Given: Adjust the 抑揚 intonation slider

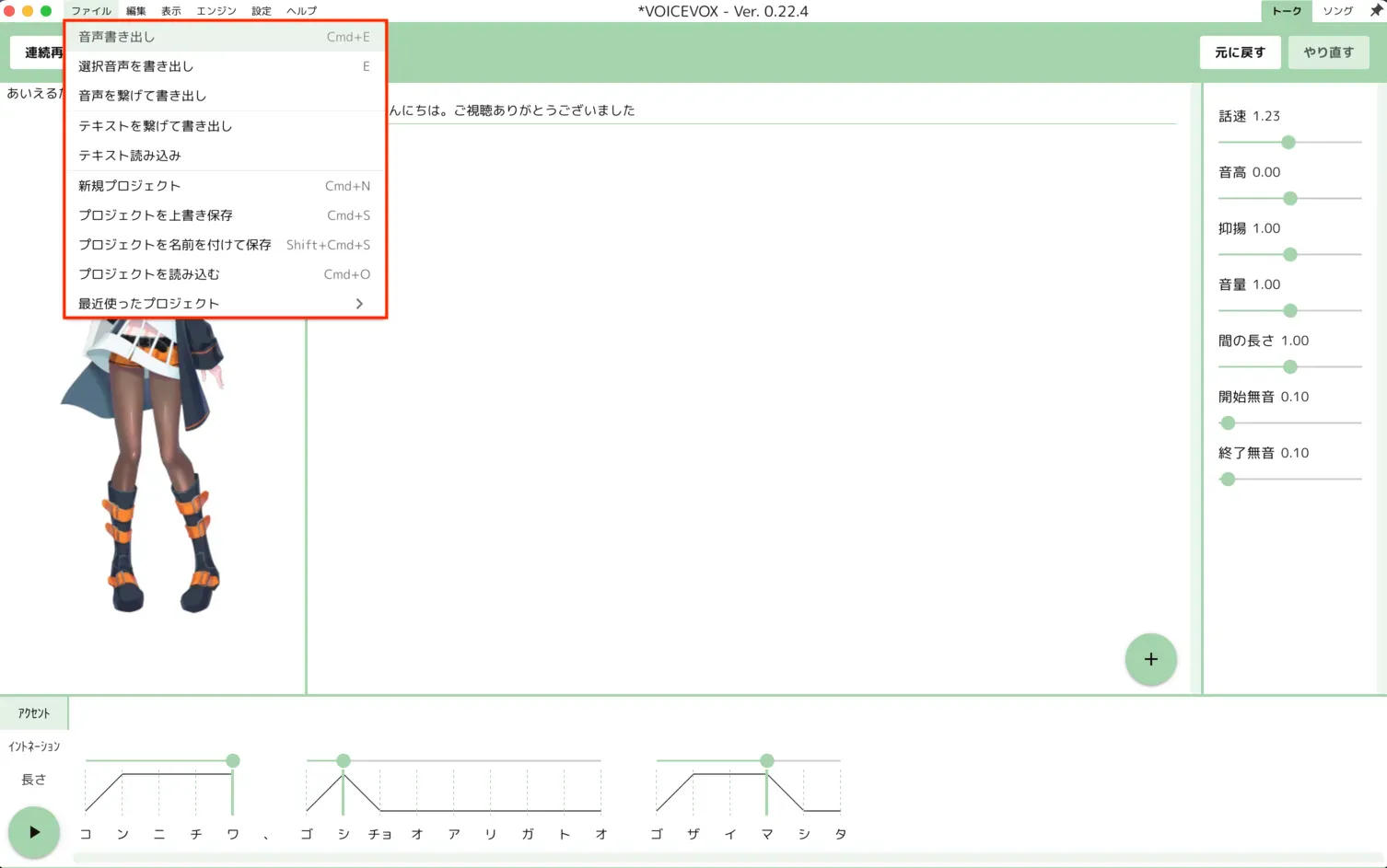Looking at the screenshot, I should (x=1290, y=255).
